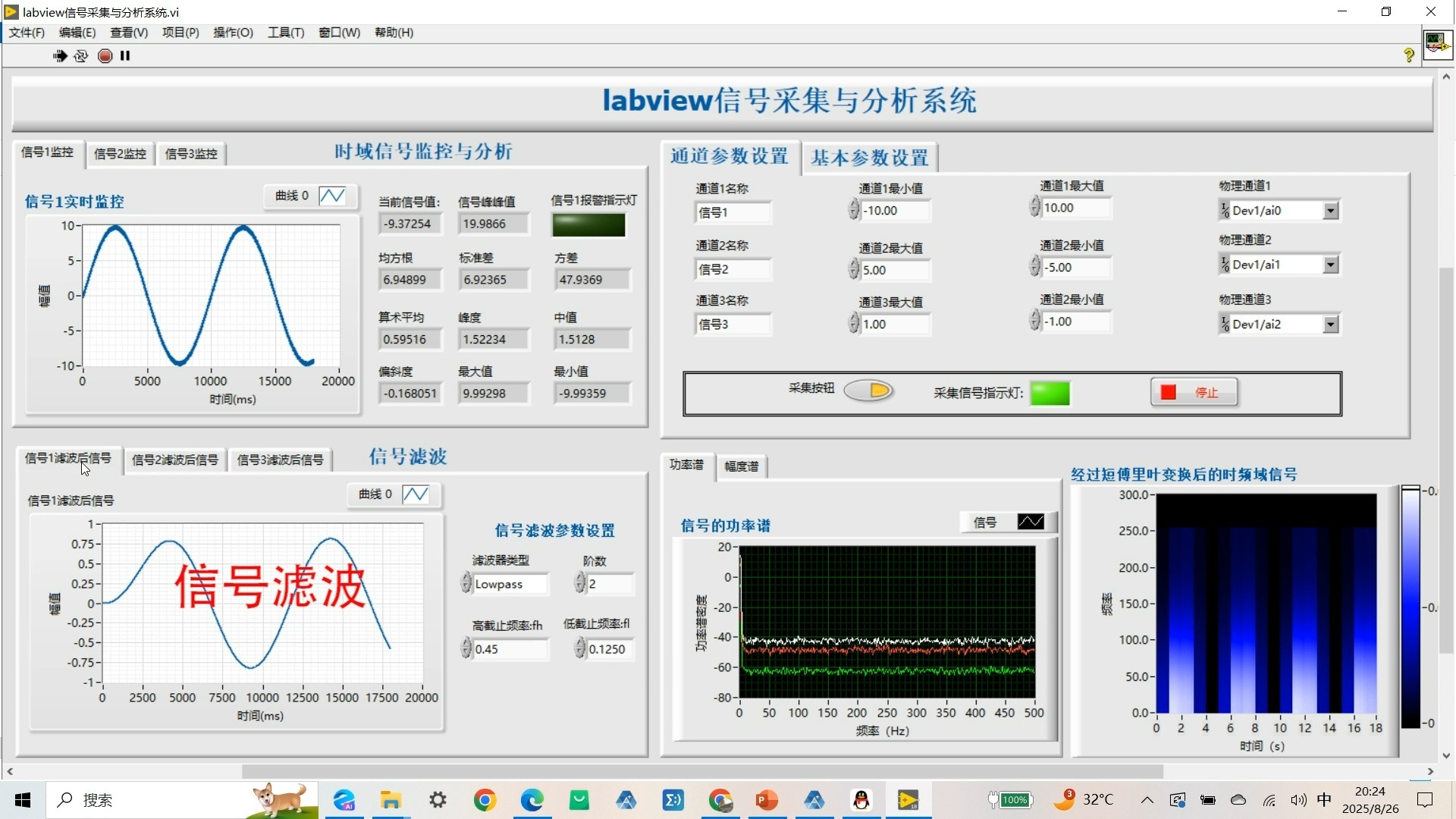1456x819 pixels.
Task: Open the 操作(O) menu
Action: coord(233,33)
